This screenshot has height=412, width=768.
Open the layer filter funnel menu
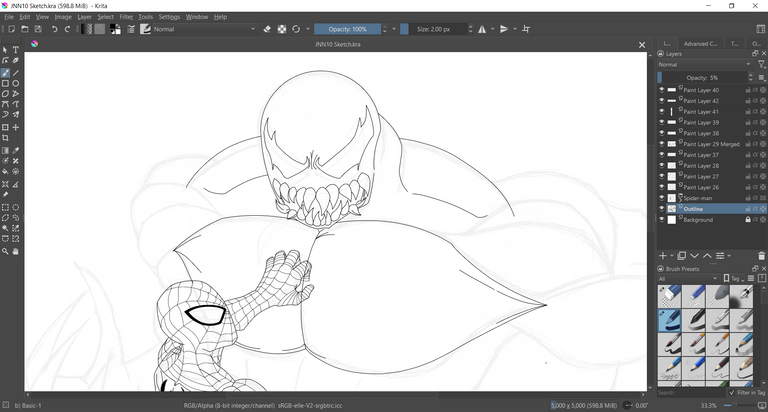tap(761, 65)
